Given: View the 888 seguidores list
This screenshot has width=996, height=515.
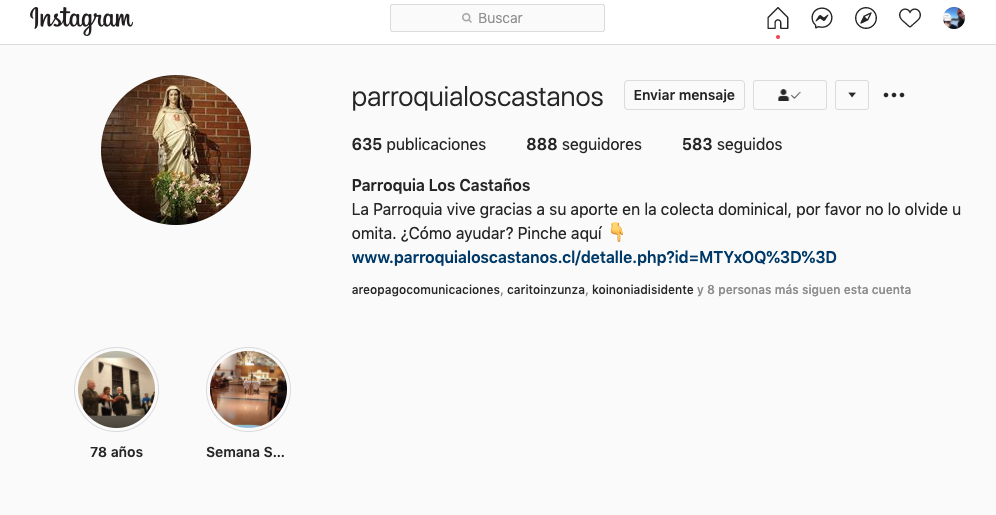Looking at the screenshot, I should pyautogui.click(x=584, y=145).
